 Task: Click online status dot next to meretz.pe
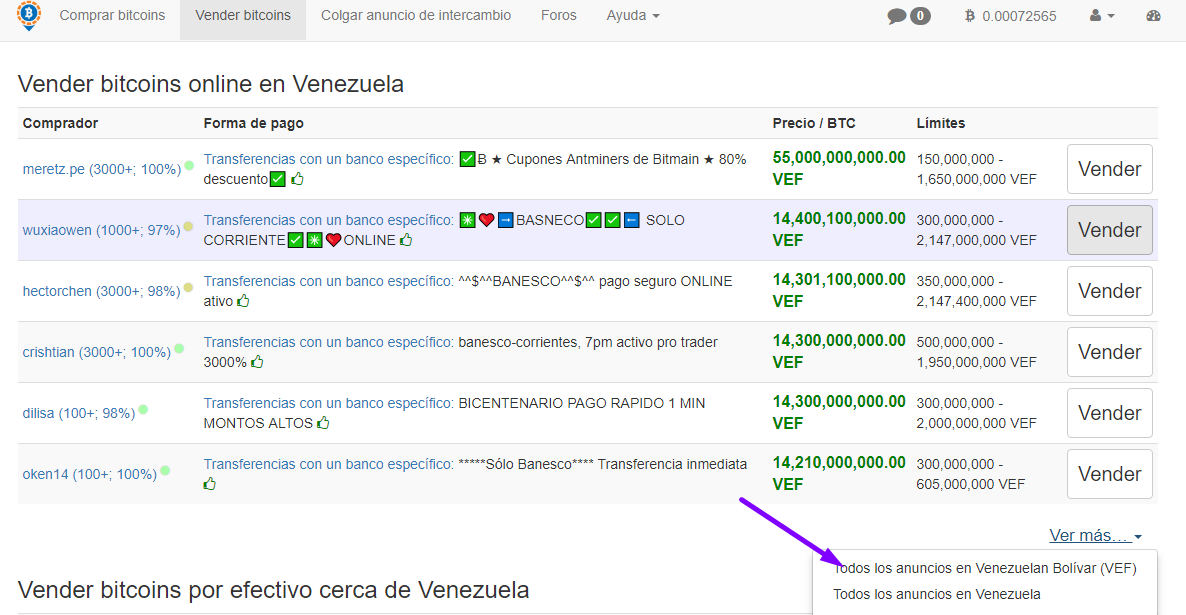189,165
